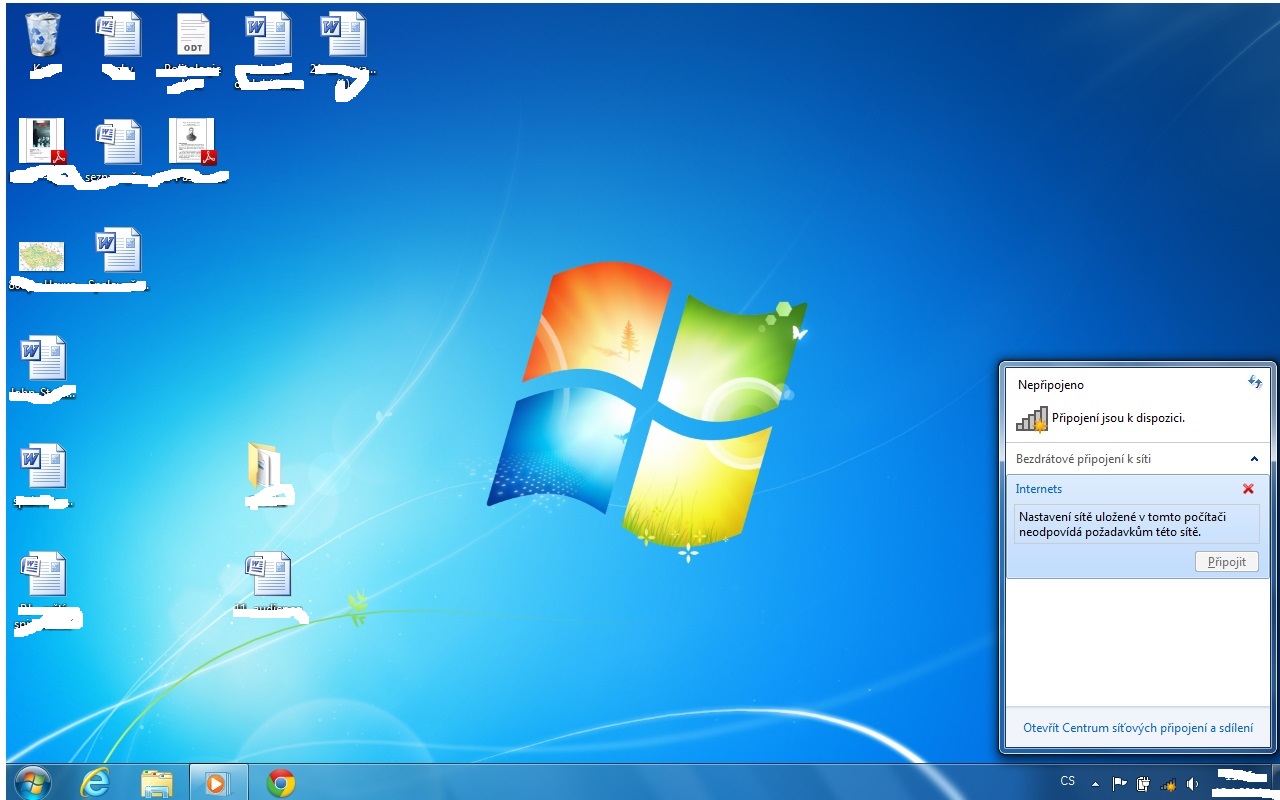The image size is (1280, 800).
Task: Open Centrum síťových připojení a sdílení link
Action: (x=1138, y=728)
